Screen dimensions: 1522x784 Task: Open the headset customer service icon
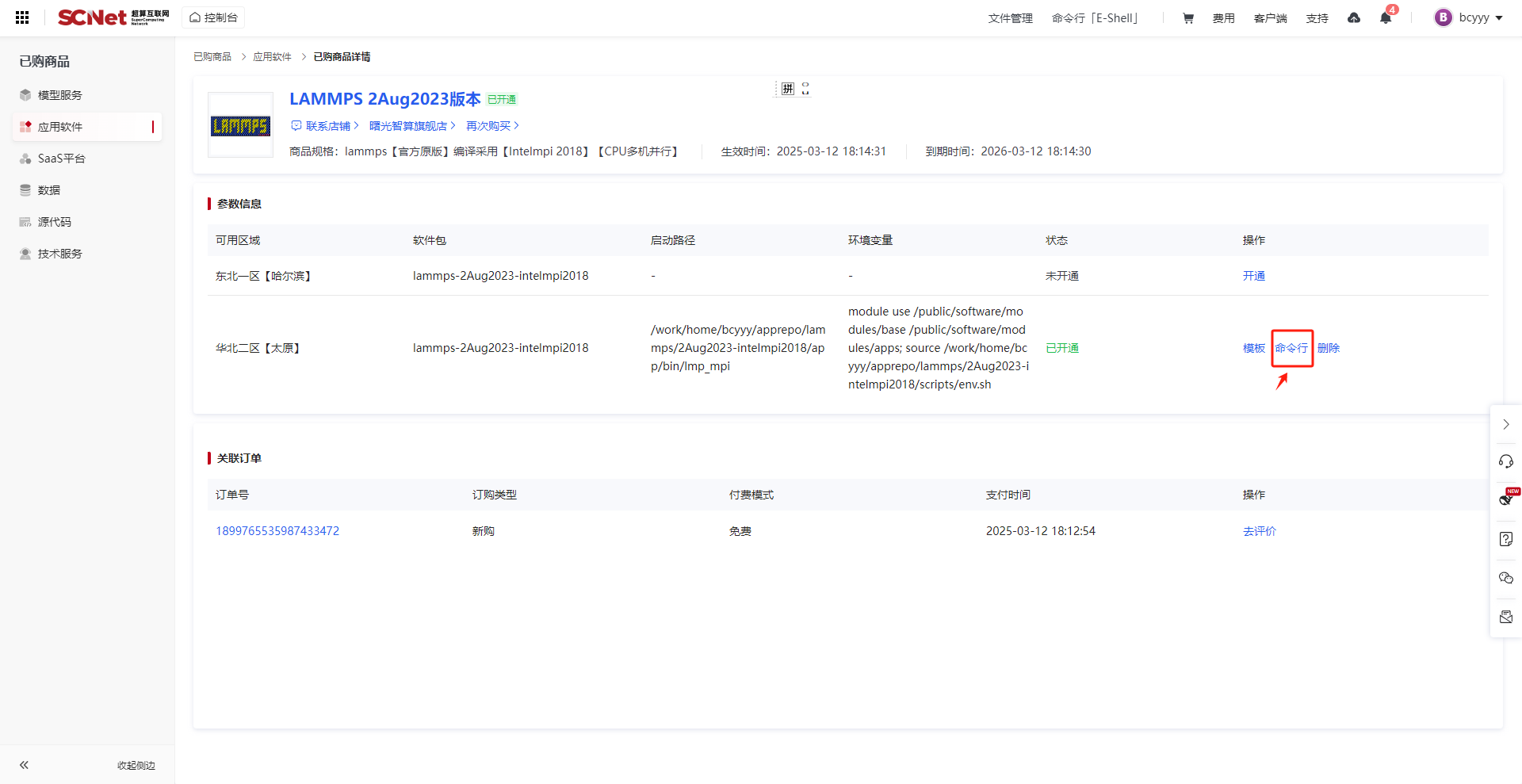tap(1505, 462)
